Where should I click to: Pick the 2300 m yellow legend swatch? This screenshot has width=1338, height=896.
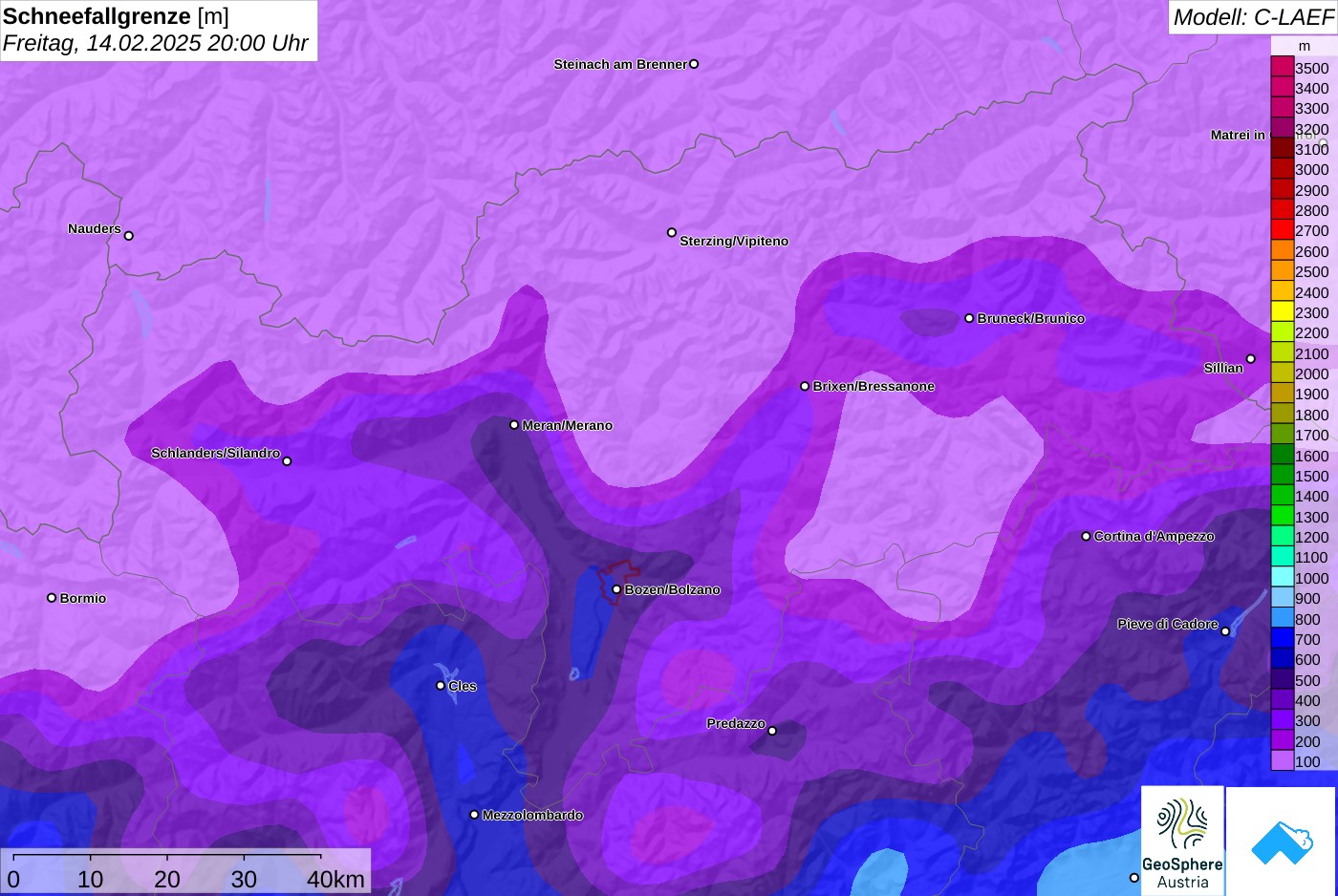click(x=1282, y=312)
